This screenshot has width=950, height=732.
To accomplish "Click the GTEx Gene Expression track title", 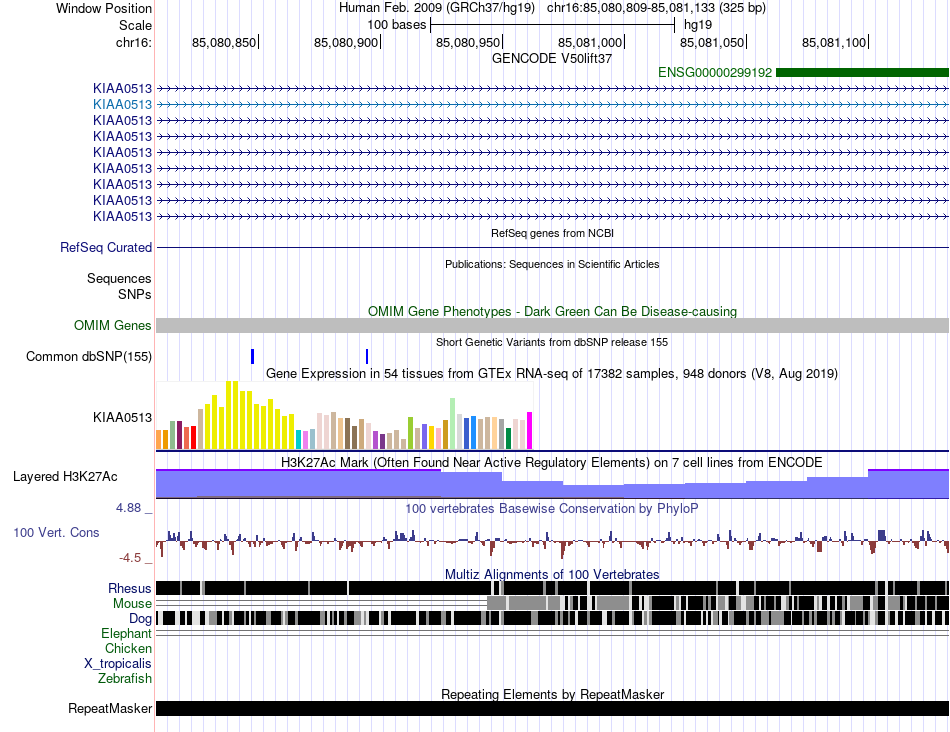I will [x=552, y=373].
